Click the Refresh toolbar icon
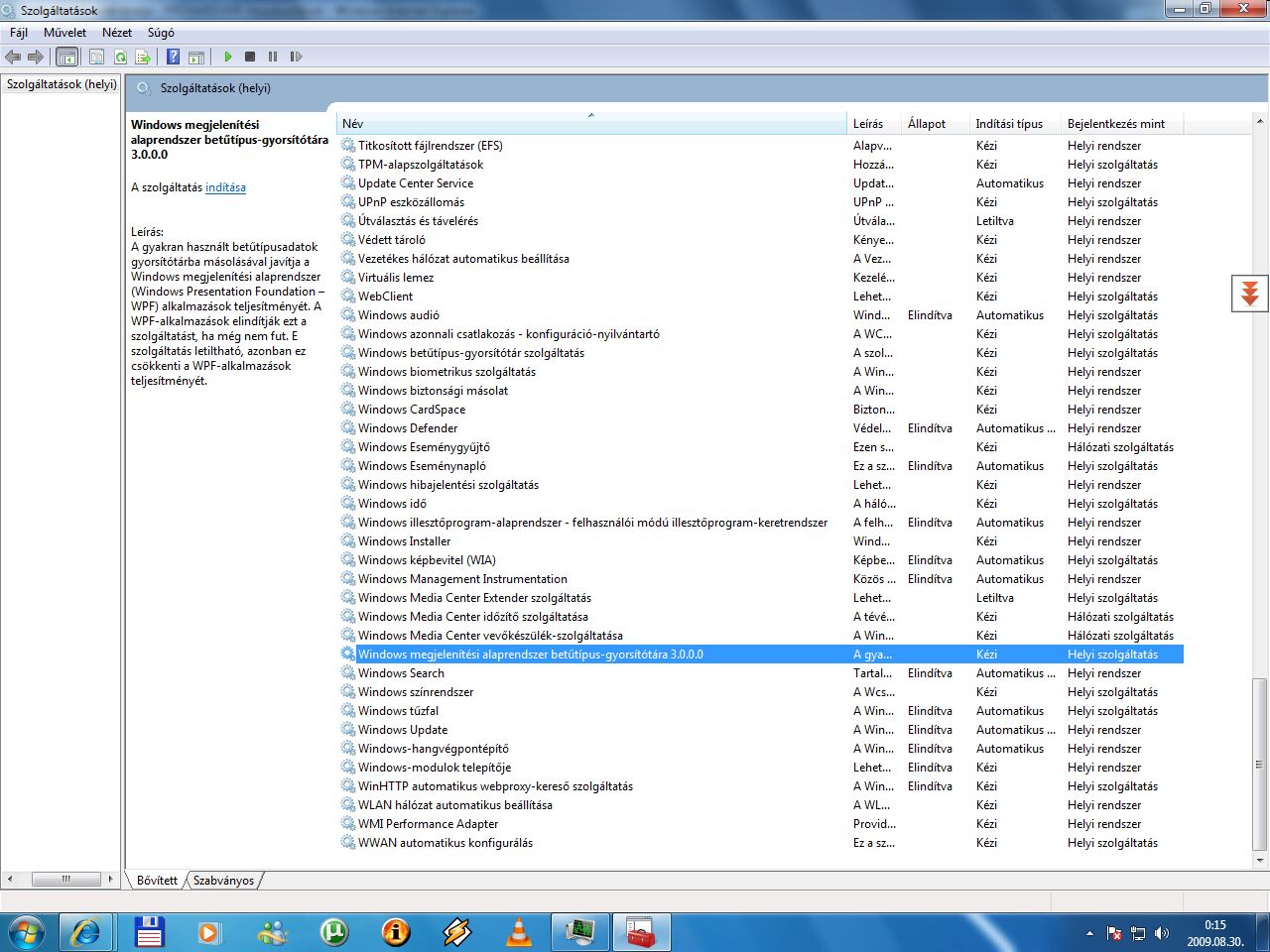Viewport: 1270px width, 952px height. (x=120, y=57)
